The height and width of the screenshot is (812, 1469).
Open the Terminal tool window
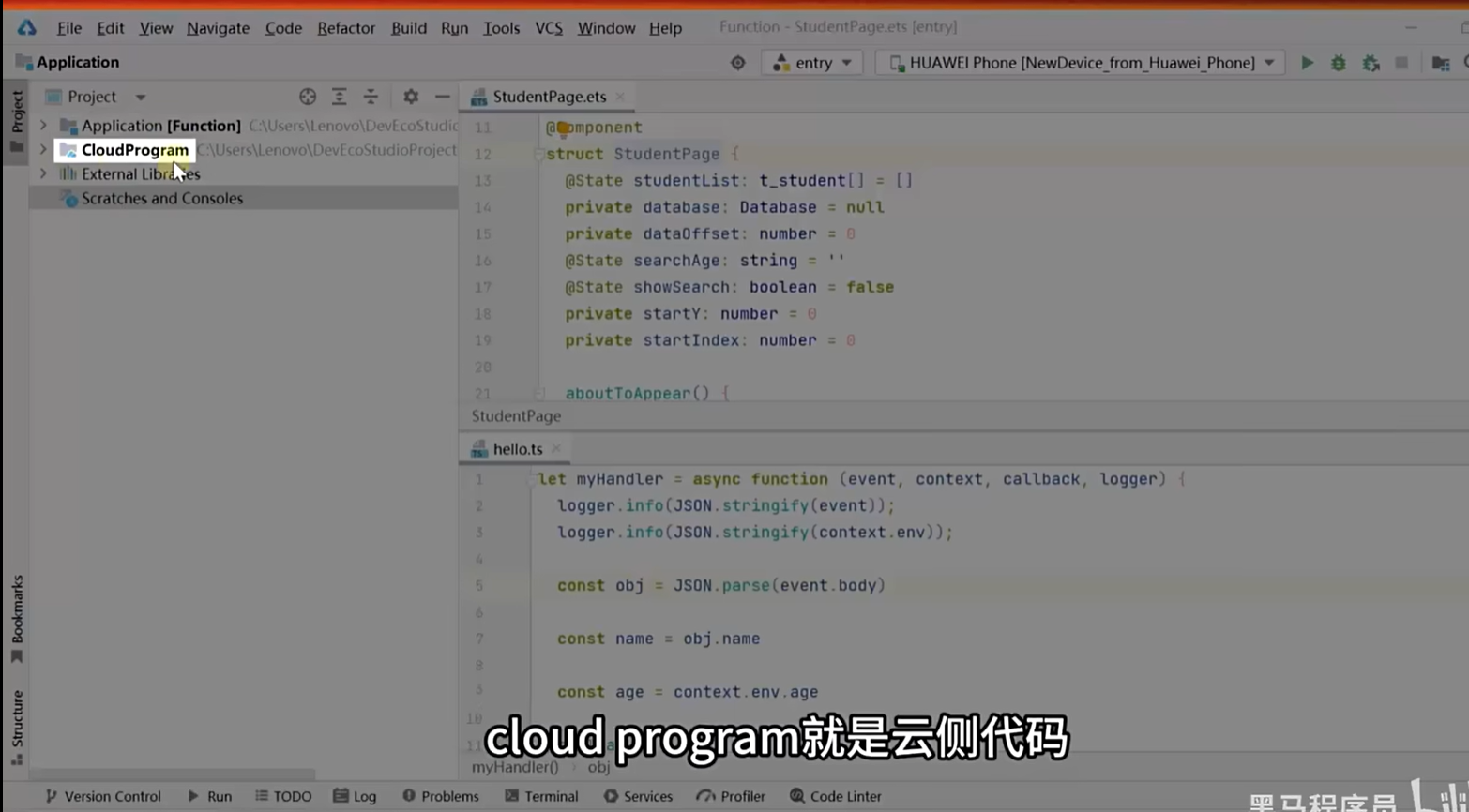click(541, 796)
